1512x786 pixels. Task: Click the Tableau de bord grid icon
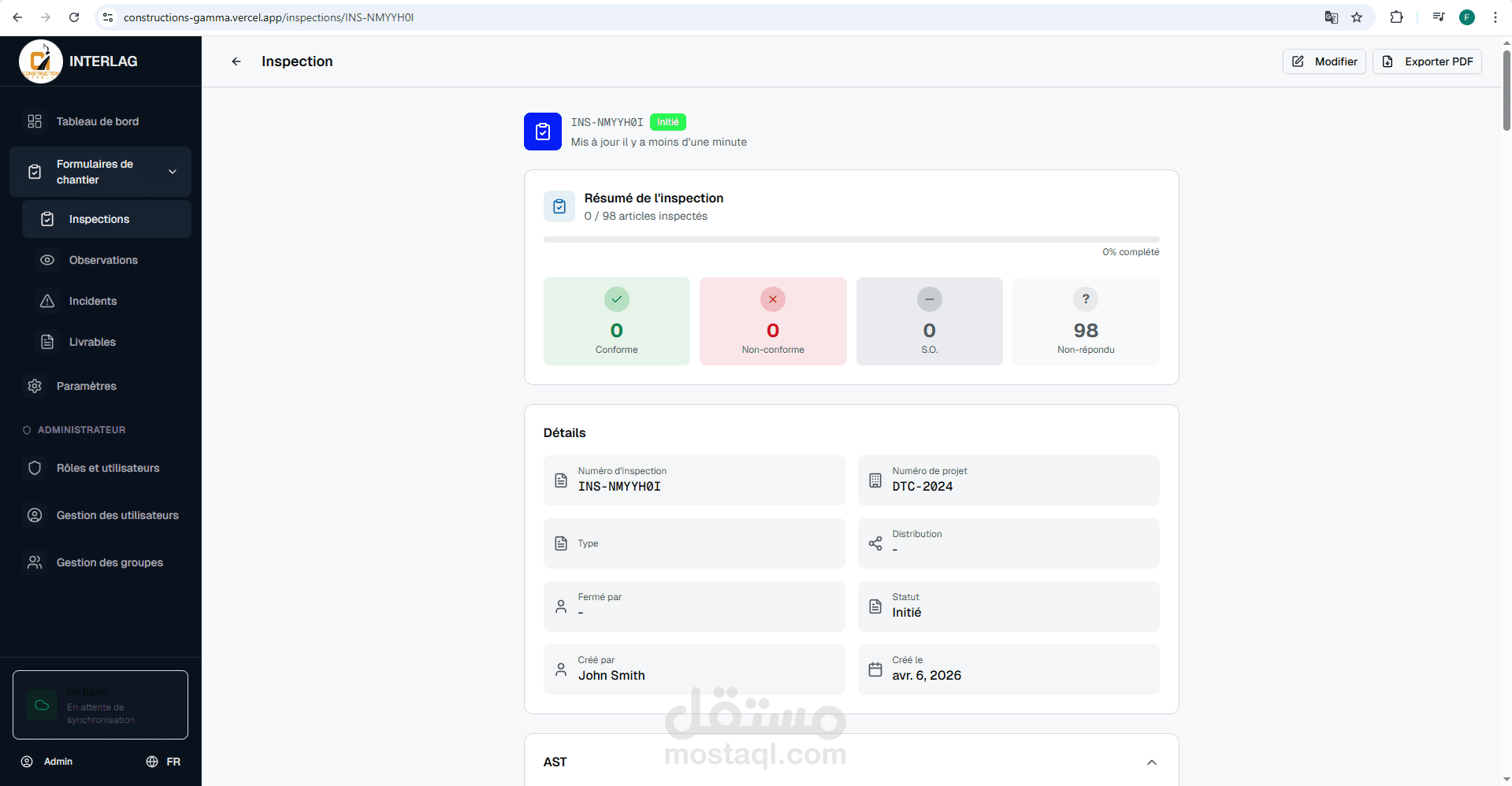35,121
